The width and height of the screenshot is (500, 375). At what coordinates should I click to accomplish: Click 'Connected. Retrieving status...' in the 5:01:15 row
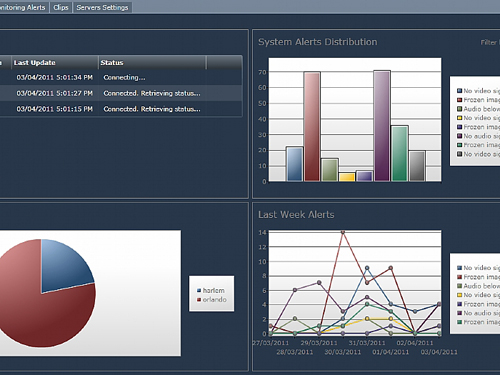(152, 109)
